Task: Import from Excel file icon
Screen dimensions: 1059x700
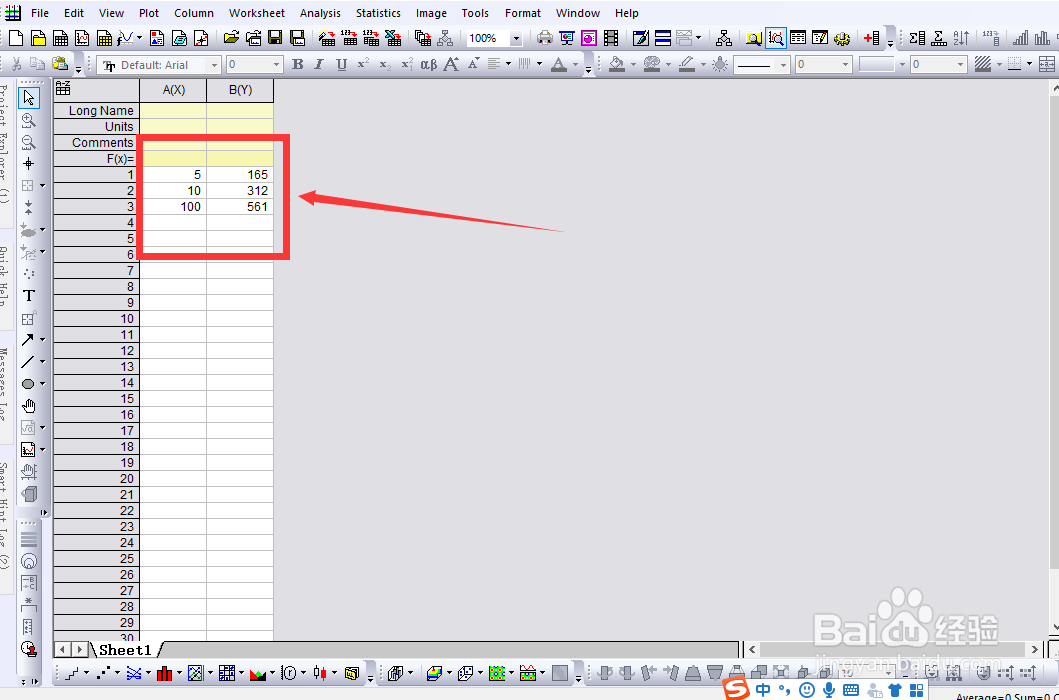Action: coord(393,38)
